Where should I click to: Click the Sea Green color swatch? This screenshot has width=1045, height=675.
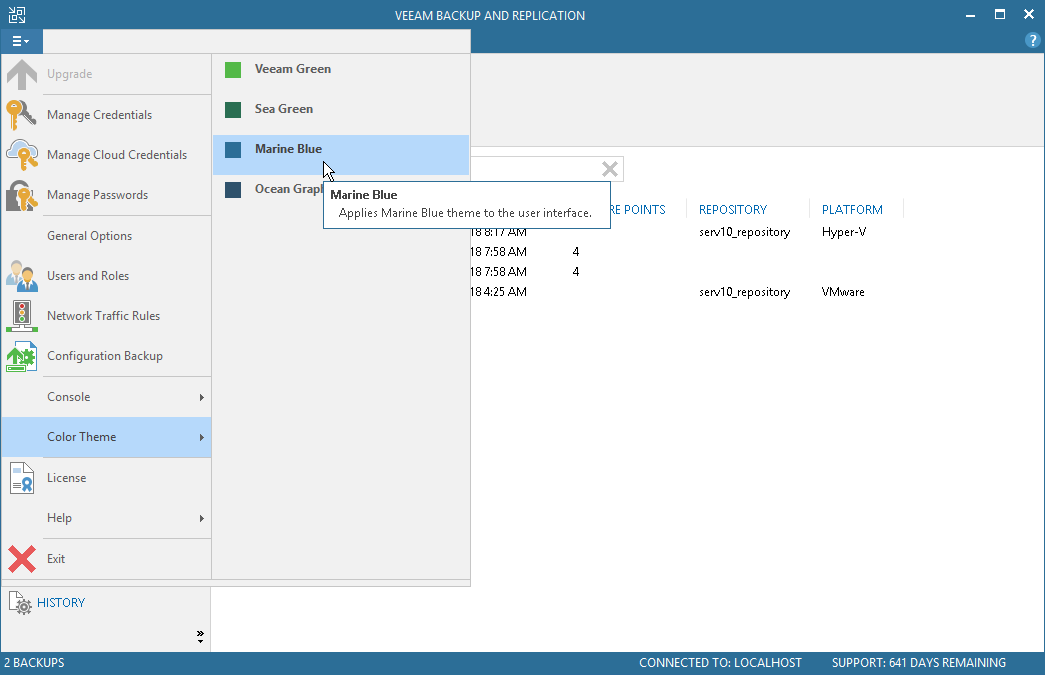(x=233, y=109)
